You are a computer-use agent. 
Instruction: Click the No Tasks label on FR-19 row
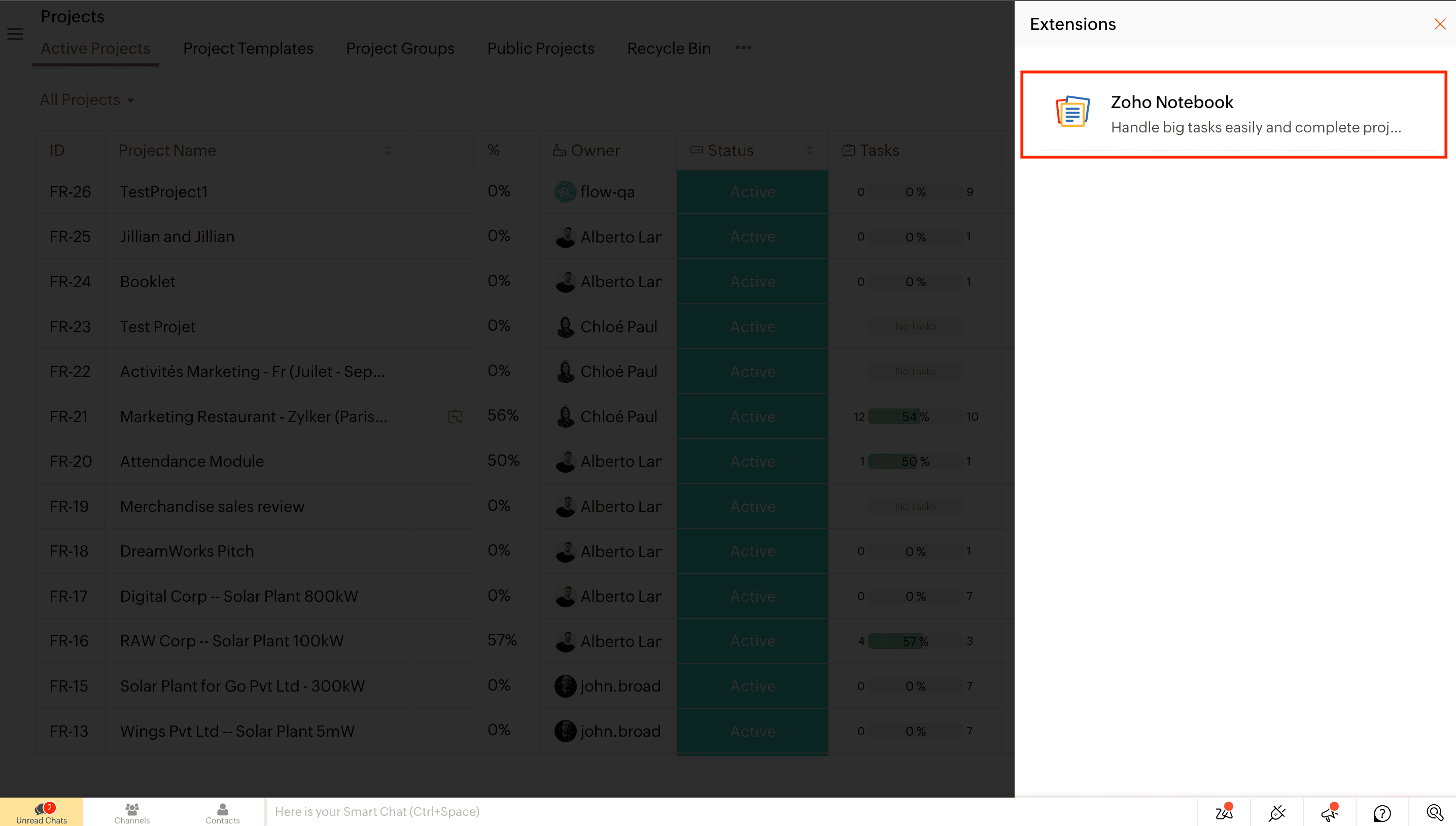916,506
